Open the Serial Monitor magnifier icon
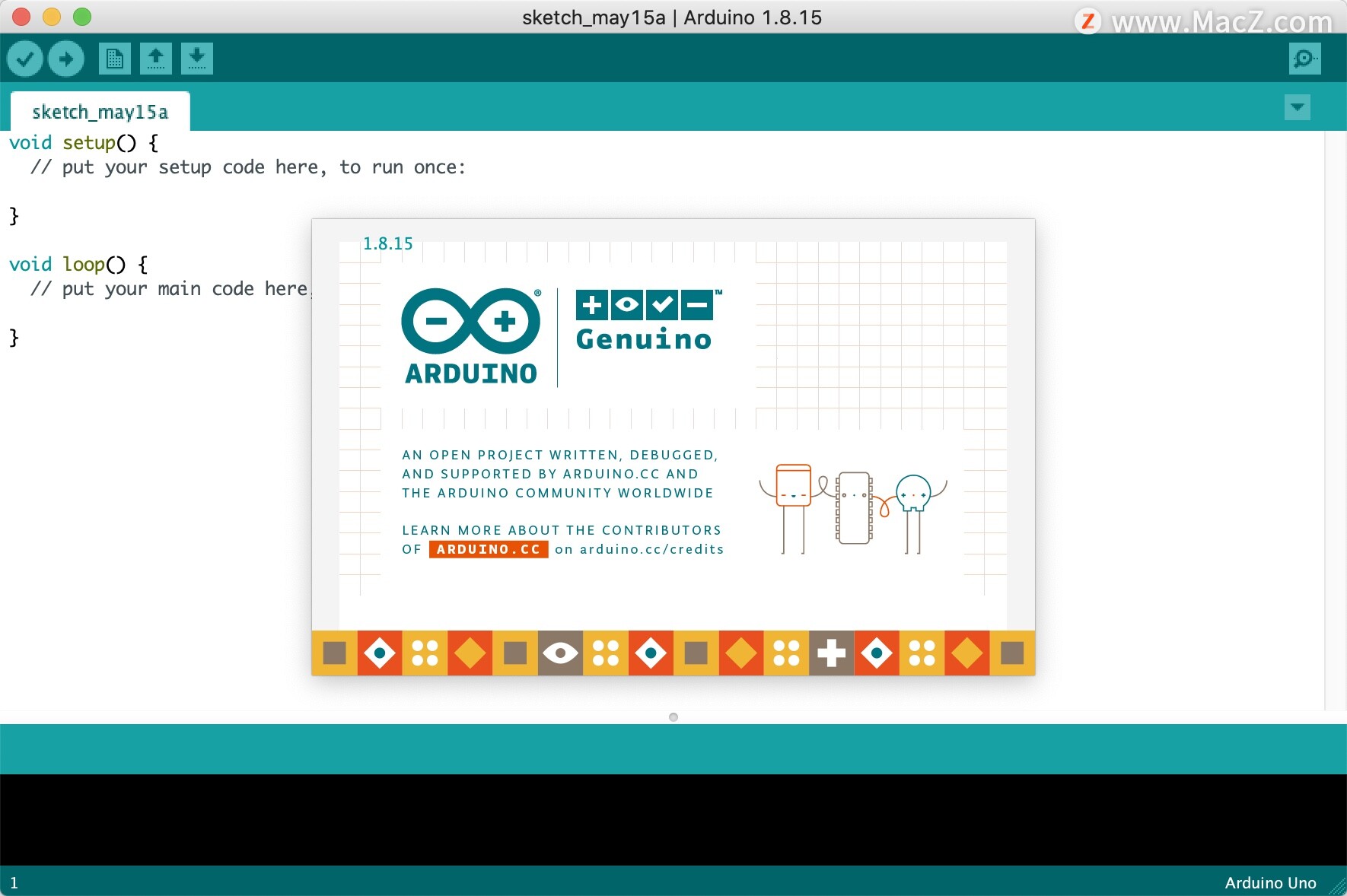1347x896 pixels. pos(1305,59)
